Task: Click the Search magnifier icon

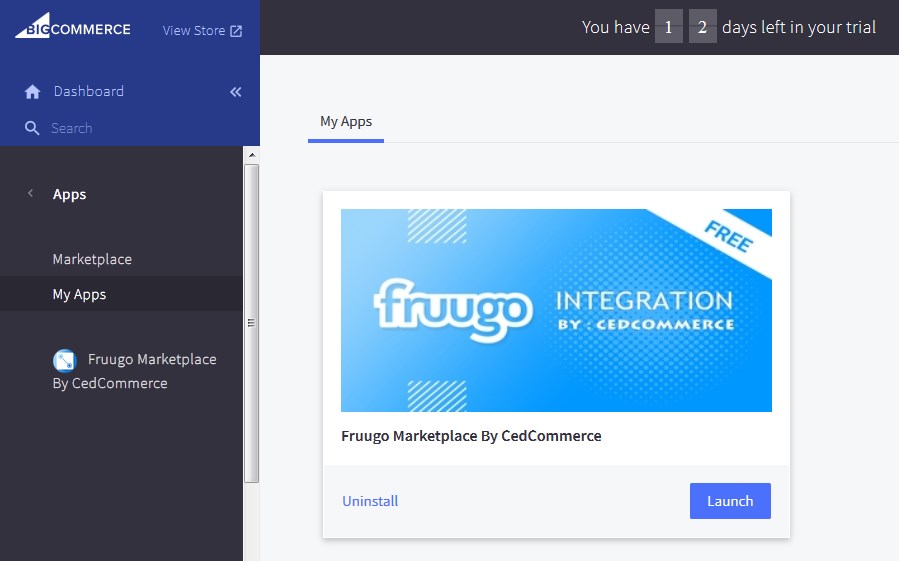Action: (x=32, y=128)
